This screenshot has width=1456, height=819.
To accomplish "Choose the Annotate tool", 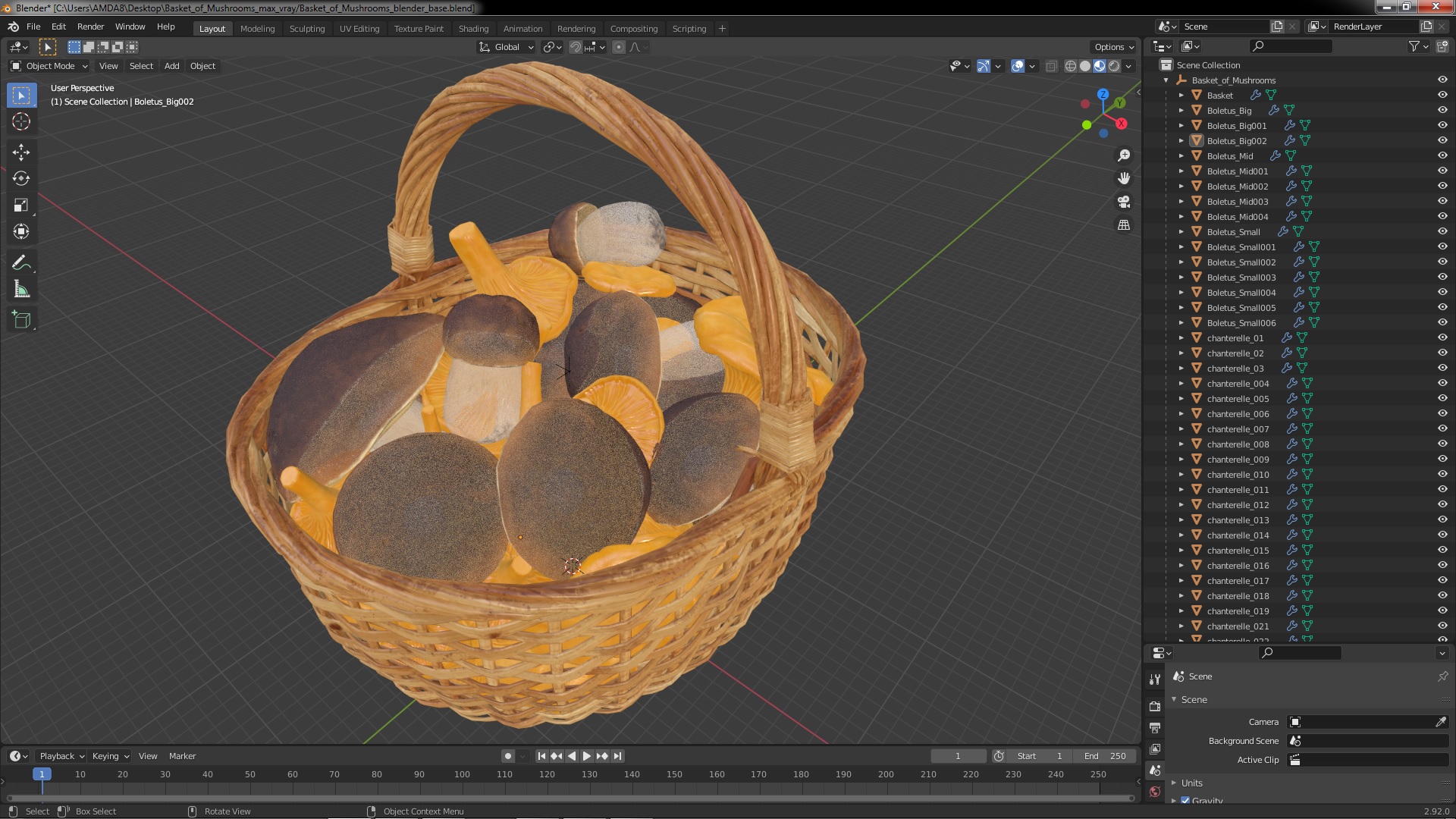I will (21, 262).
